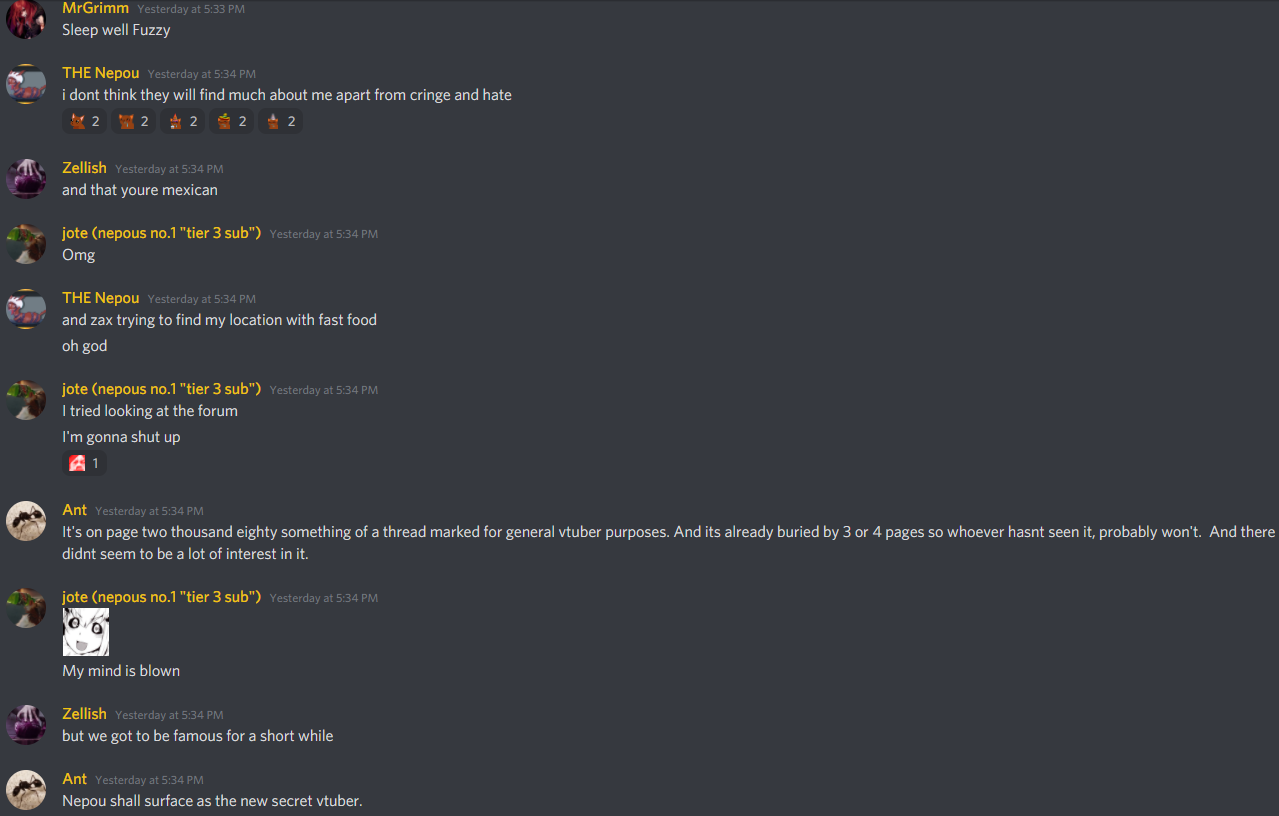Click the jote username above 'Omg'
The height and width of the screenshot is (816, 1279).
(x=162, y=233)
